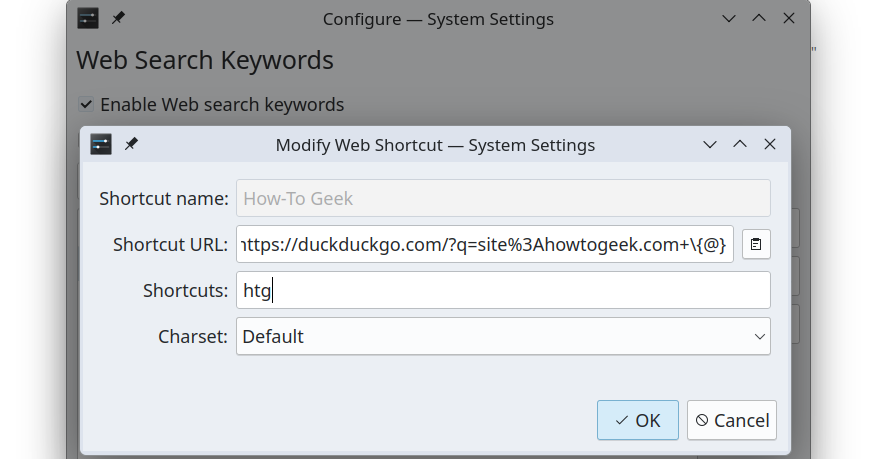Screen dimensions: 876x459
Task: Click the Modify Web Shortcut title bar text
Action: coord(435,145)
